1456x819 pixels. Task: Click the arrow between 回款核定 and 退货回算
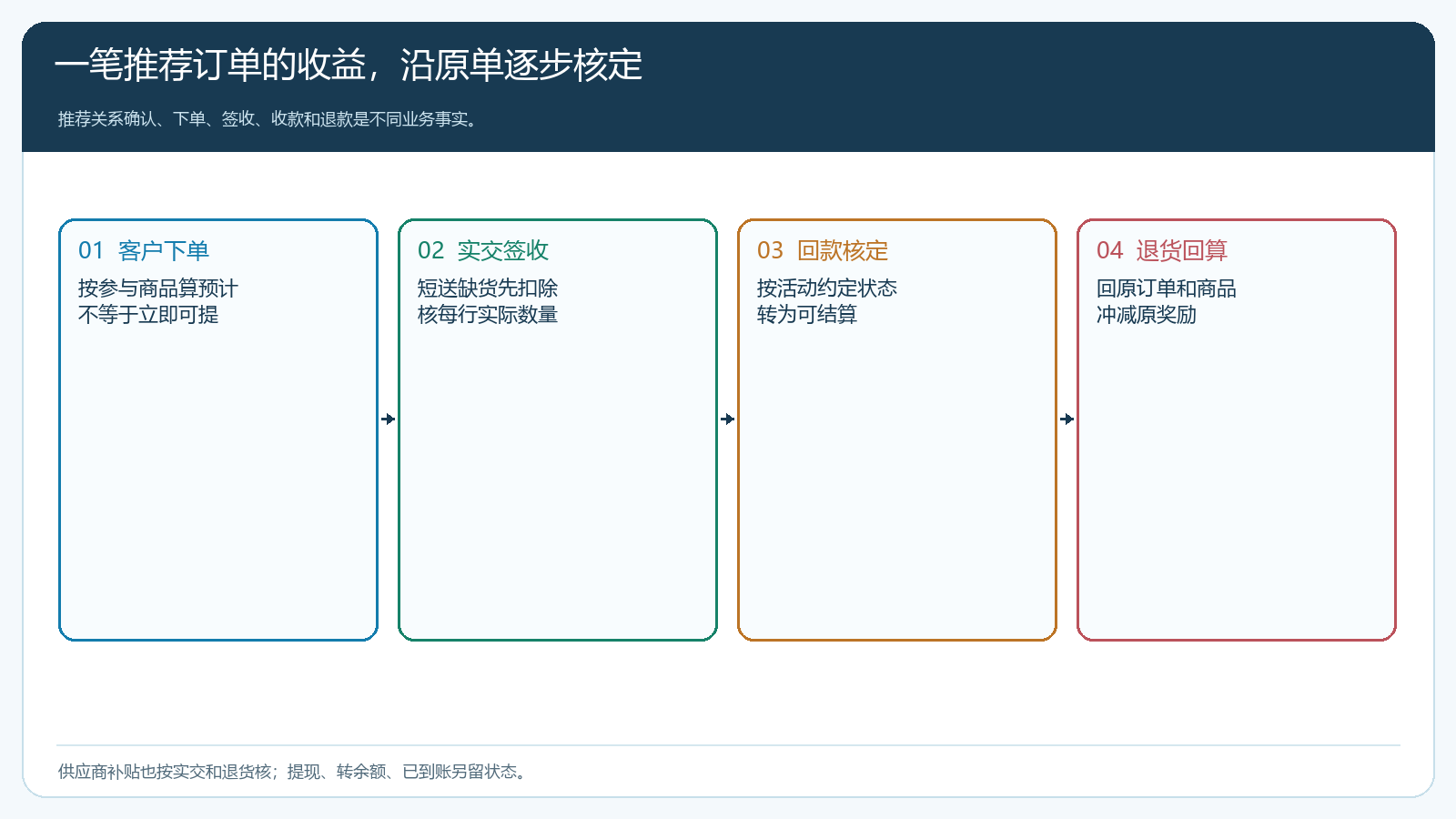click(1067, 420)
